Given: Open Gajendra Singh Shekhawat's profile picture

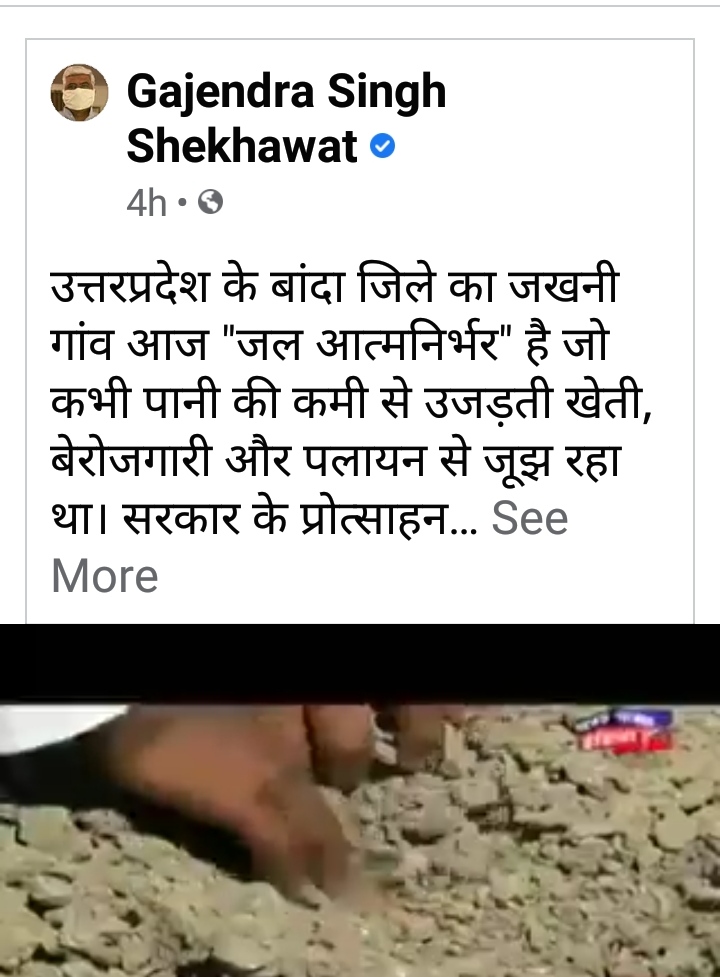Looking at the screenshot, I should (x=79, y=92).
